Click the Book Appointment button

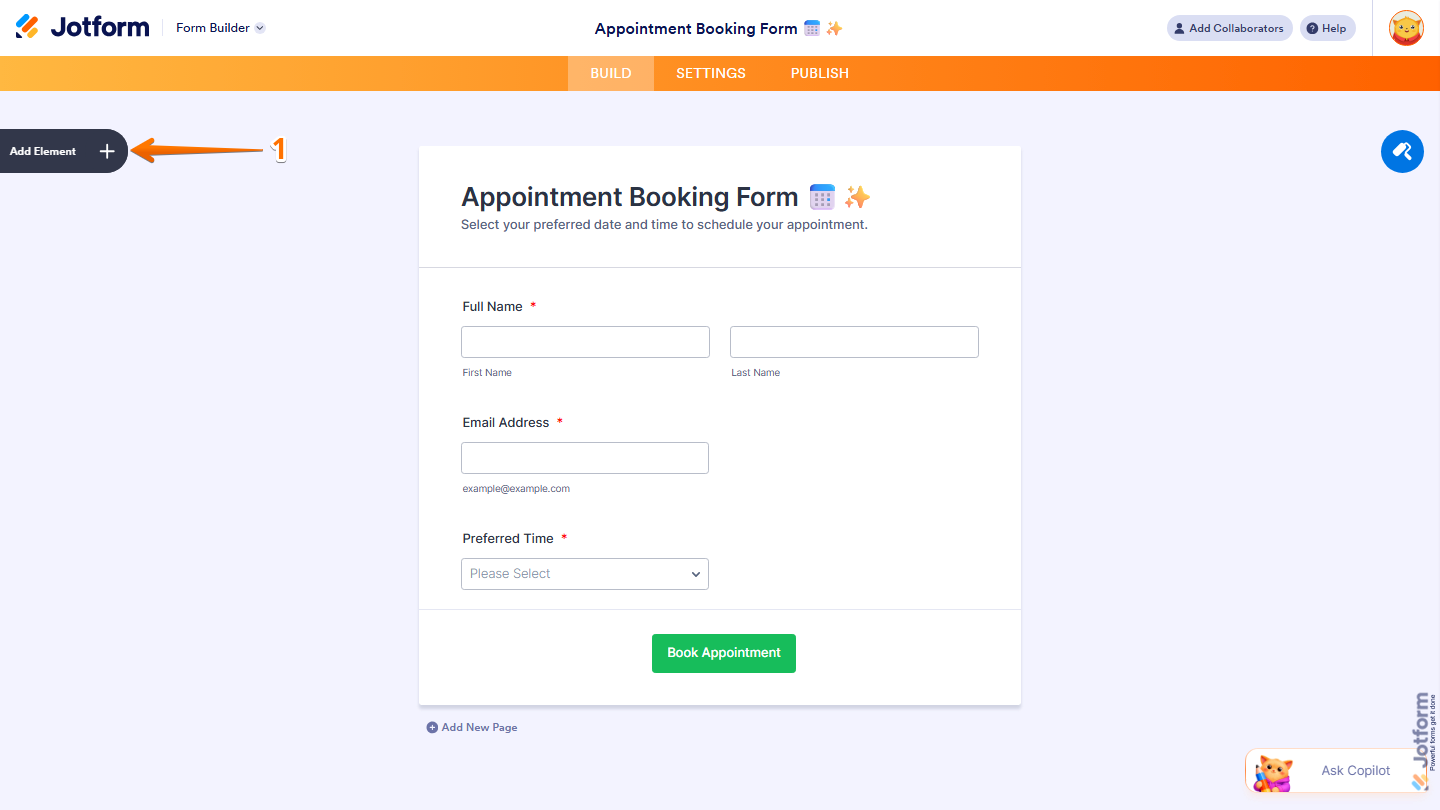pyautogui.click(x=723, y=653)
